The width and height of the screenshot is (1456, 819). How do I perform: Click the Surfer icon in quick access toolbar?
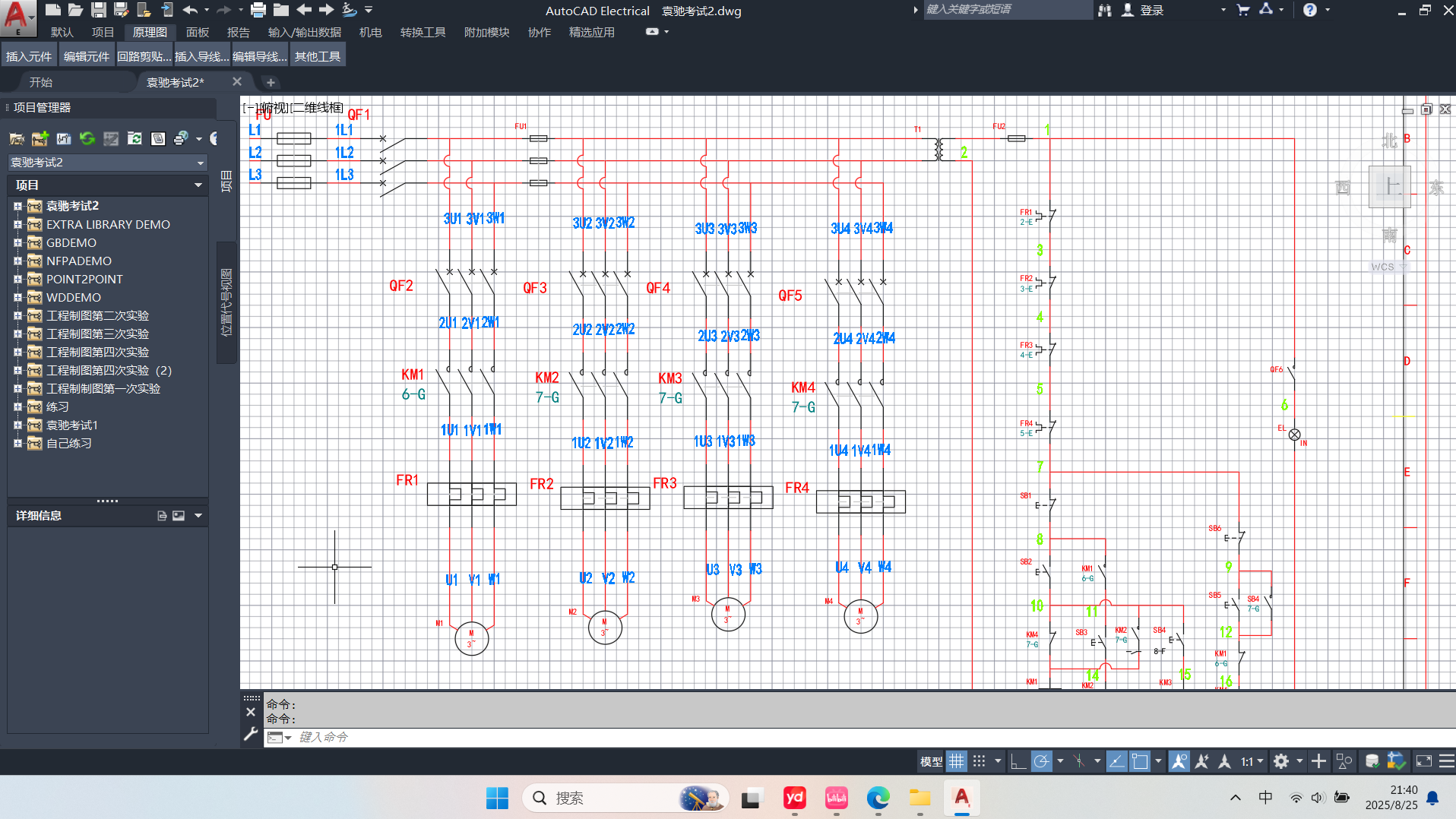coord(350,10)
